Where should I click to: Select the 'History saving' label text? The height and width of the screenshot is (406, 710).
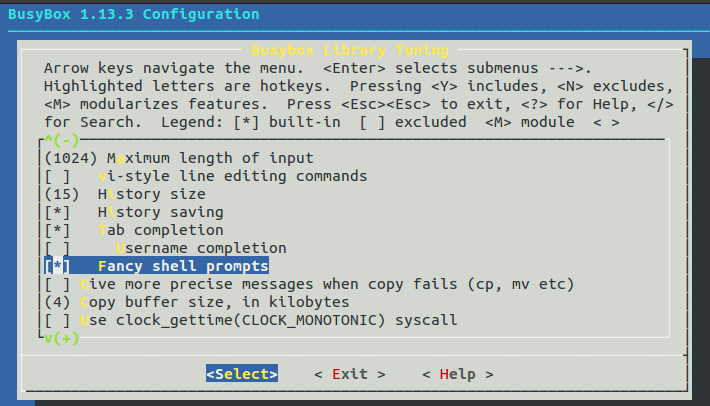(161, 212)
